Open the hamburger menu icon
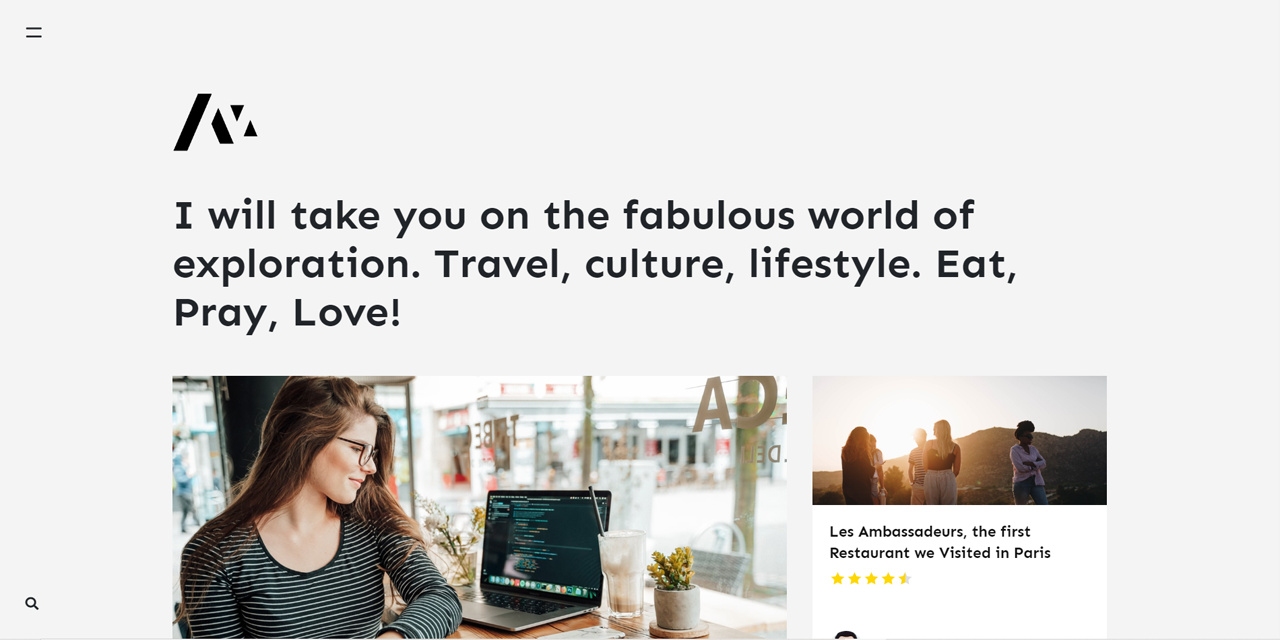This screenshot has height=640, width=1280. 34,32
